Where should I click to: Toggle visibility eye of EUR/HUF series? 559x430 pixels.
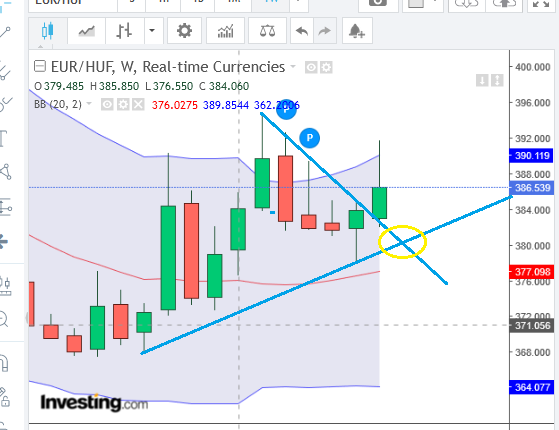[x=311, y=67]
